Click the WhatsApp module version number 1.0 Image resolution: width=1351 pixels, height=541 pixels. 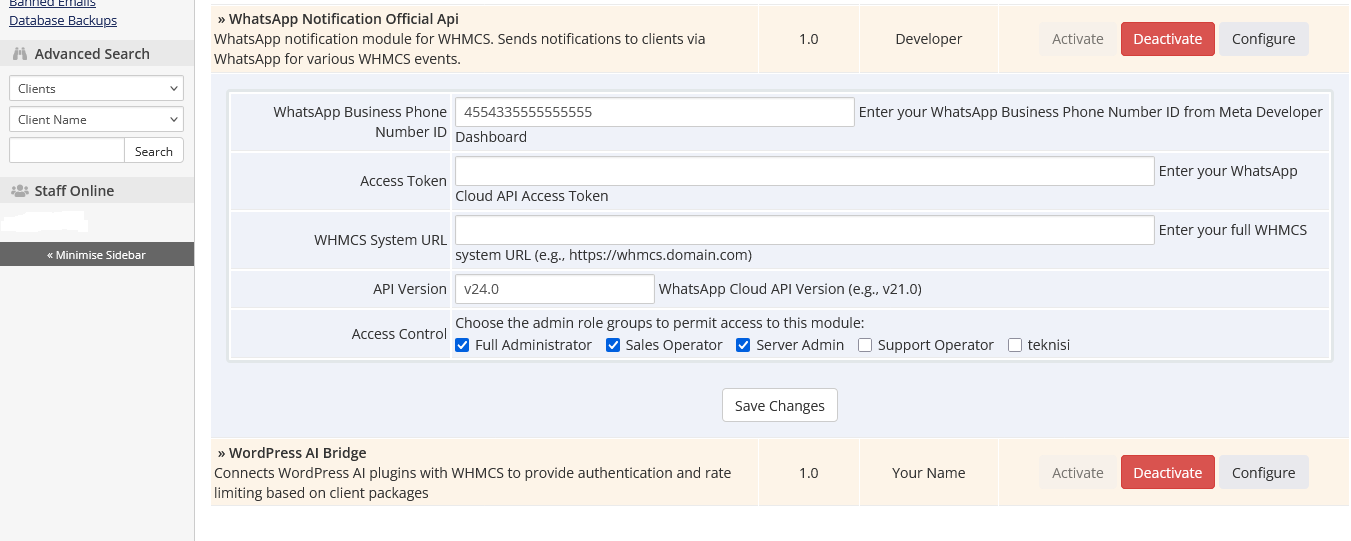pyautogui.click(x=808, y=39)
